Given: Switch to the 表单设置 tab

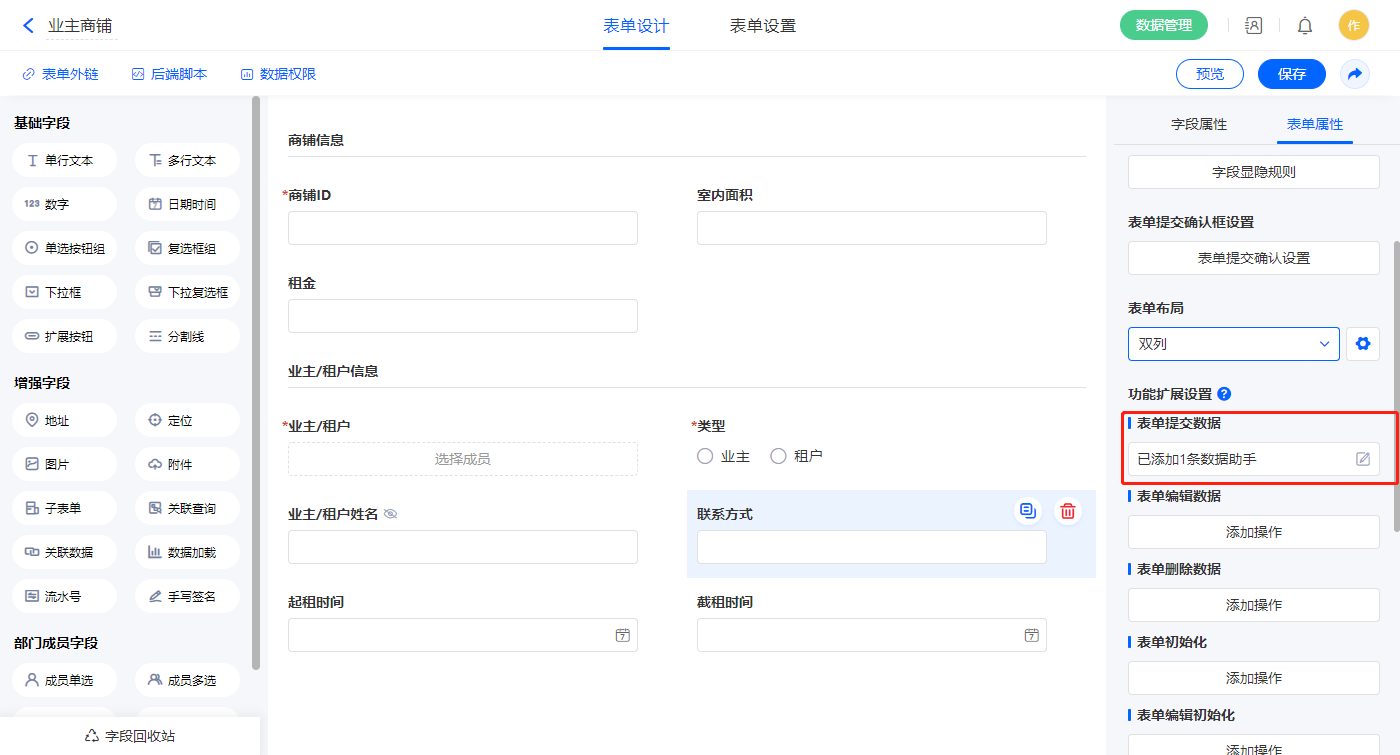Looking at the screenshot, I should click(762, 26).
